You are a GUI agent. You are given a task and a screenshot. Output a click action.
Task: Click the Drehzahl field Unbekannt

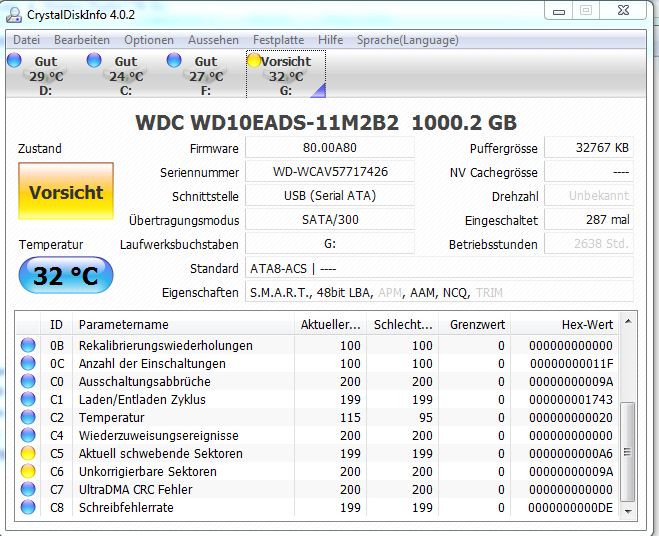click(x=589, y=196)
